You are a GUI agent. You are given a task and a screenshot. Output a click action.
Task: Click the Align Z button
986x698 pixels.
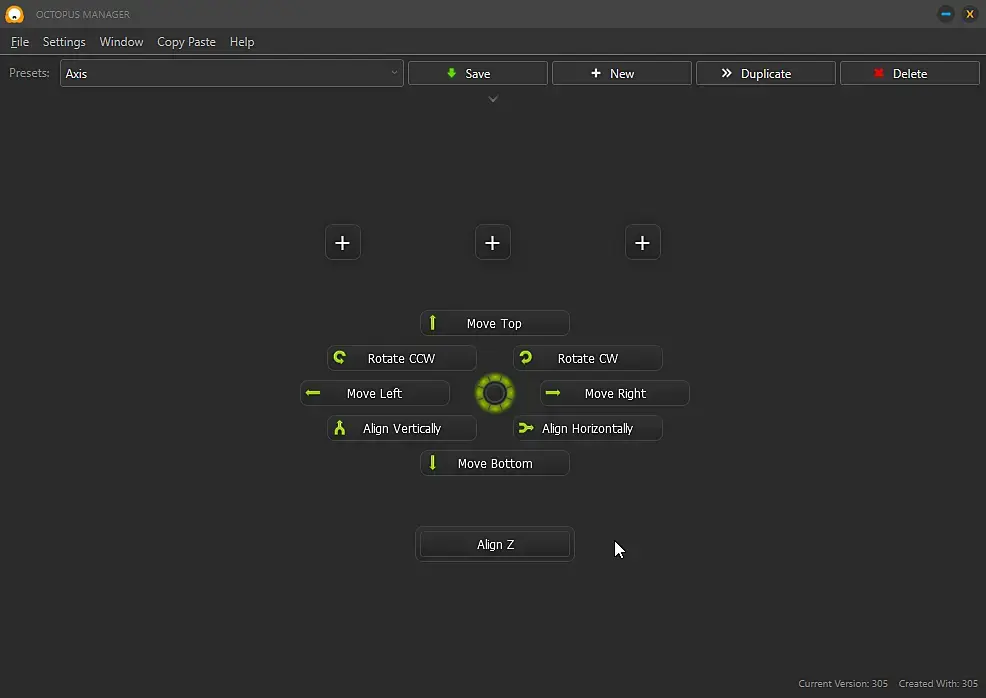495,545
